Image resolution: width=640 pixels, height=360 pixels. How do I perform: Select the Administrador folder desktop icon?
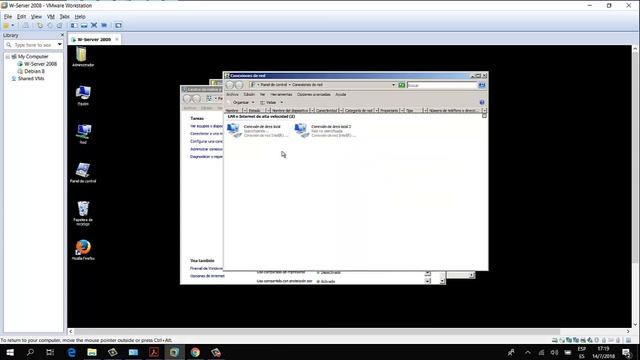point(83,57)
